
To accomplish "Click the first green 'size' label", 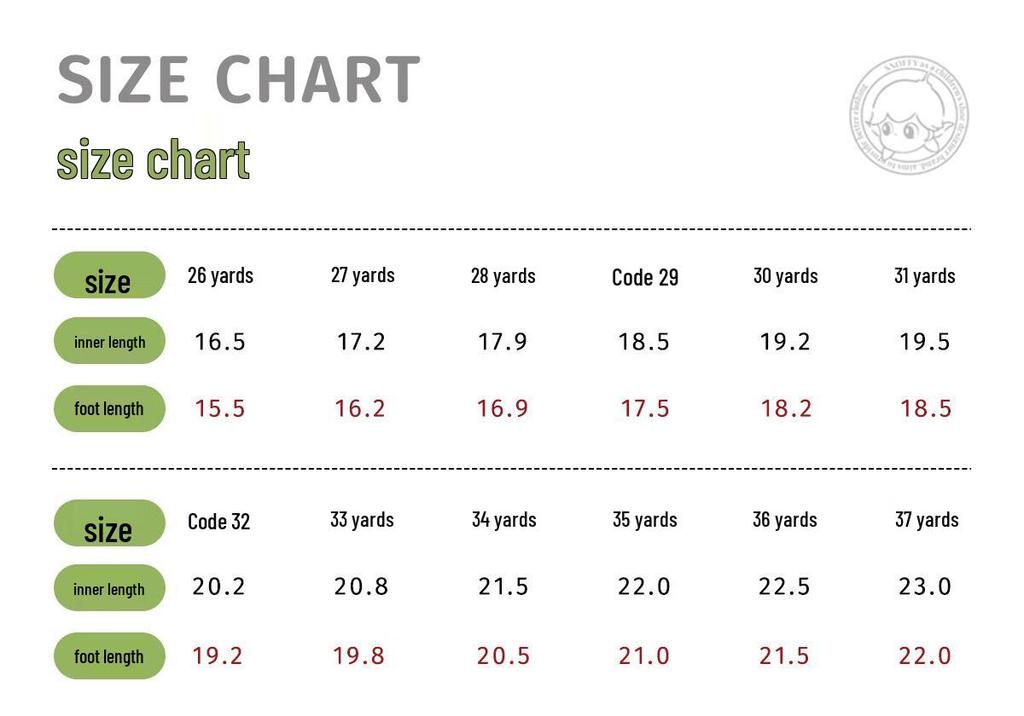I will pos(109,275).
